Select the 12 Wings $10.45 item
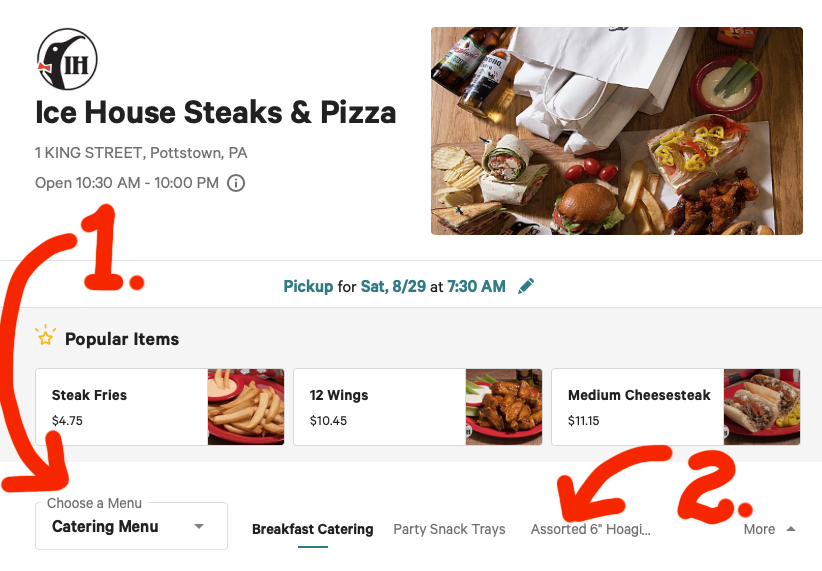Image resolution: width=822 pixels, height=571 pixels. [380, 407]
